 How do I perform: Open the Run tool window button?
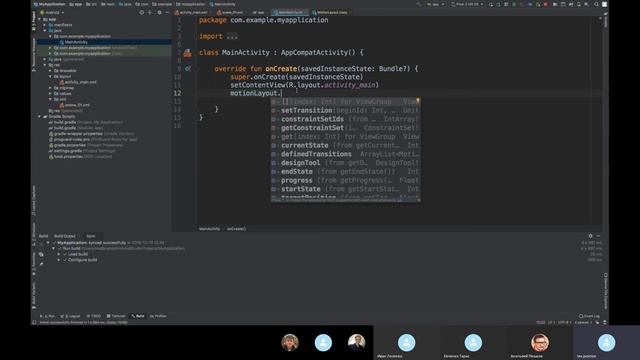47,316
